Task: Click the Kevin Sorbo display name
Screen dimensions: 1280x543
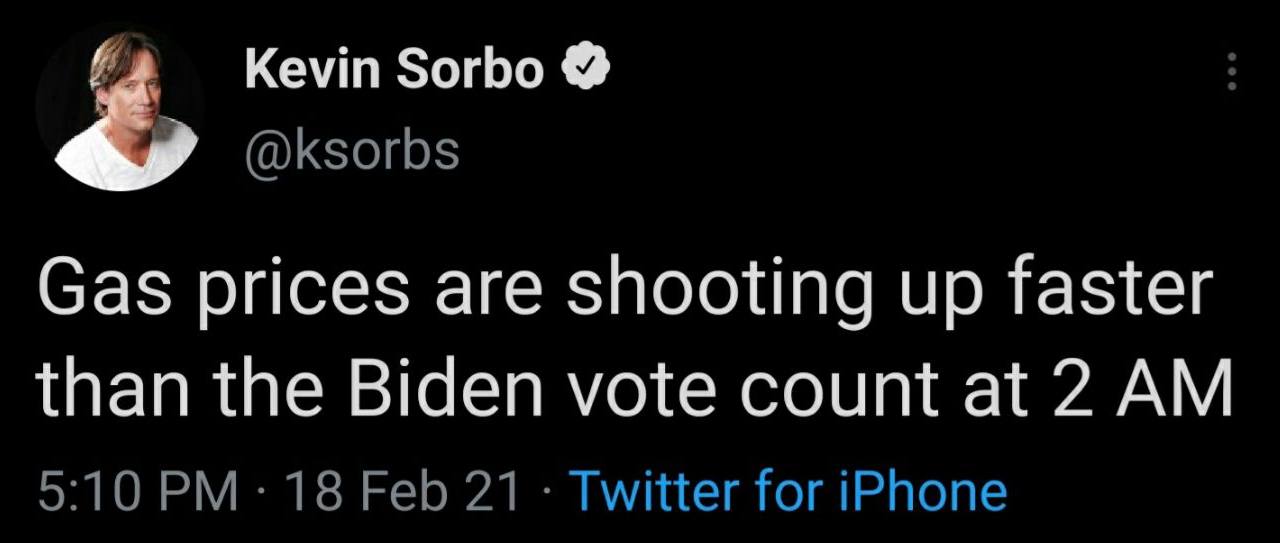Action: [395, 69]
